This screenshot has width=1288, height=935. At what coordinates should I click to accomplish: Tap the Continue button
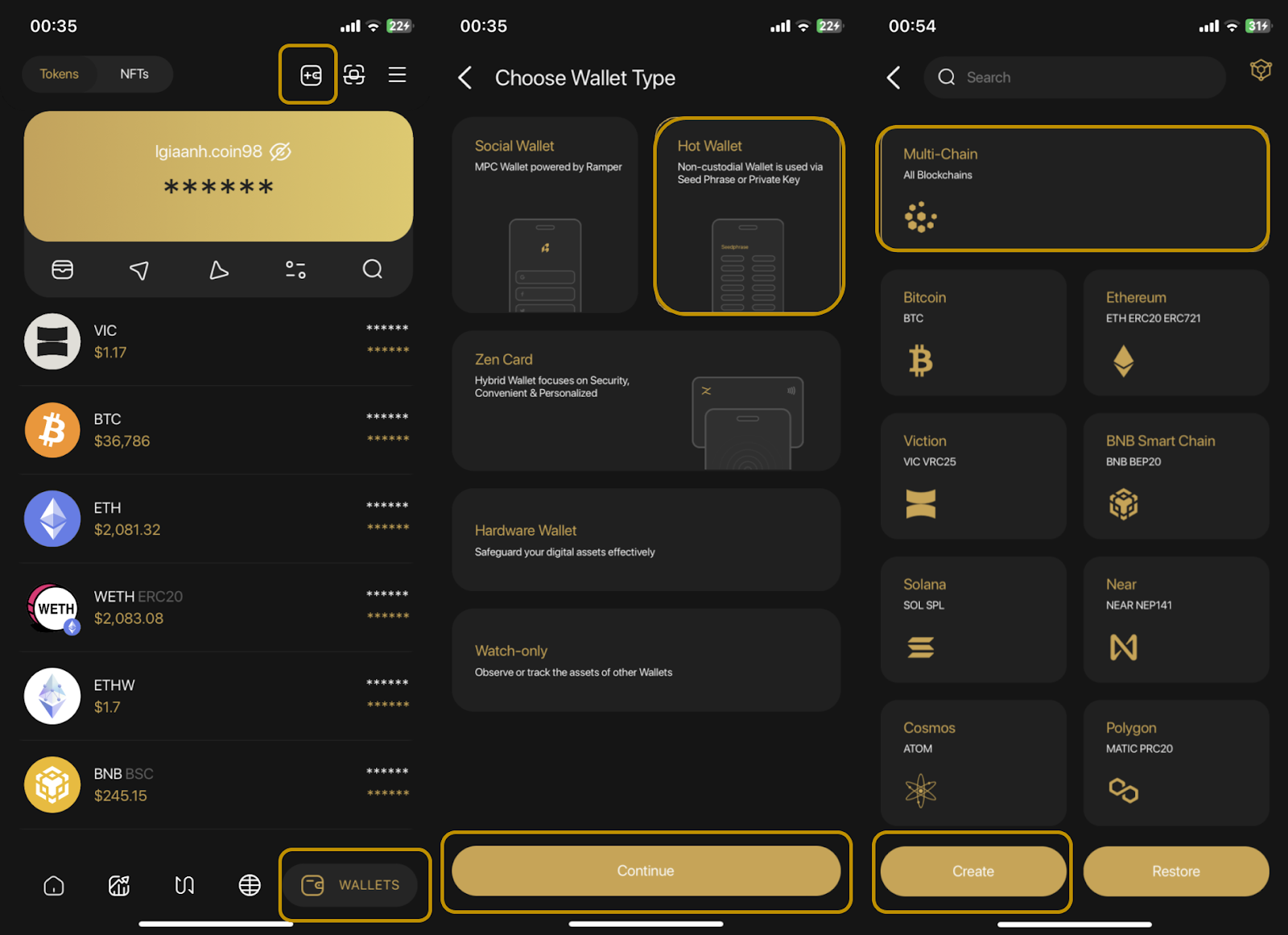646,871
